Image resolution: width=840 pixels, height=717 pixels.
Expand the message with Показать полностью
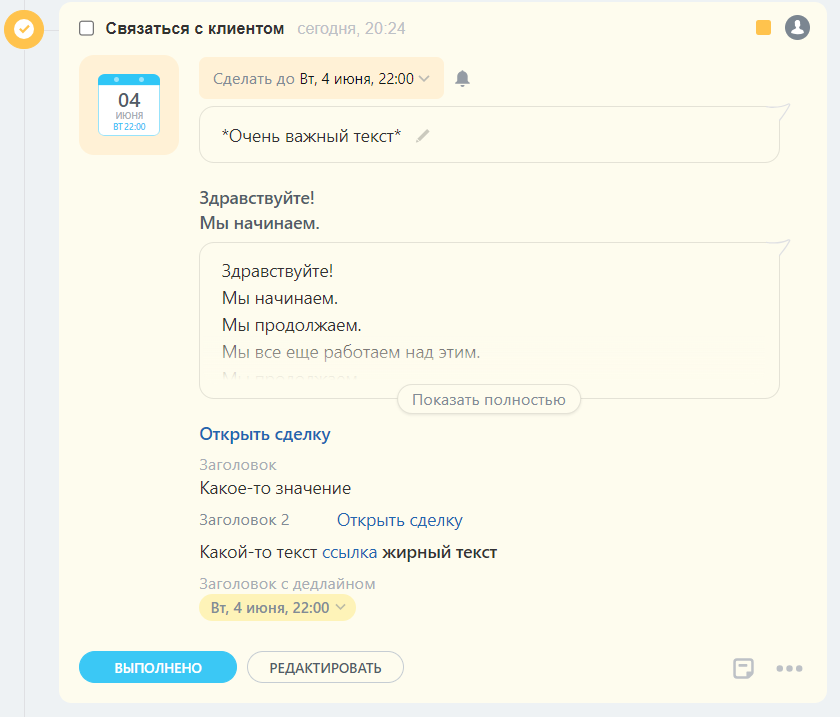click(x=488, y=399)
